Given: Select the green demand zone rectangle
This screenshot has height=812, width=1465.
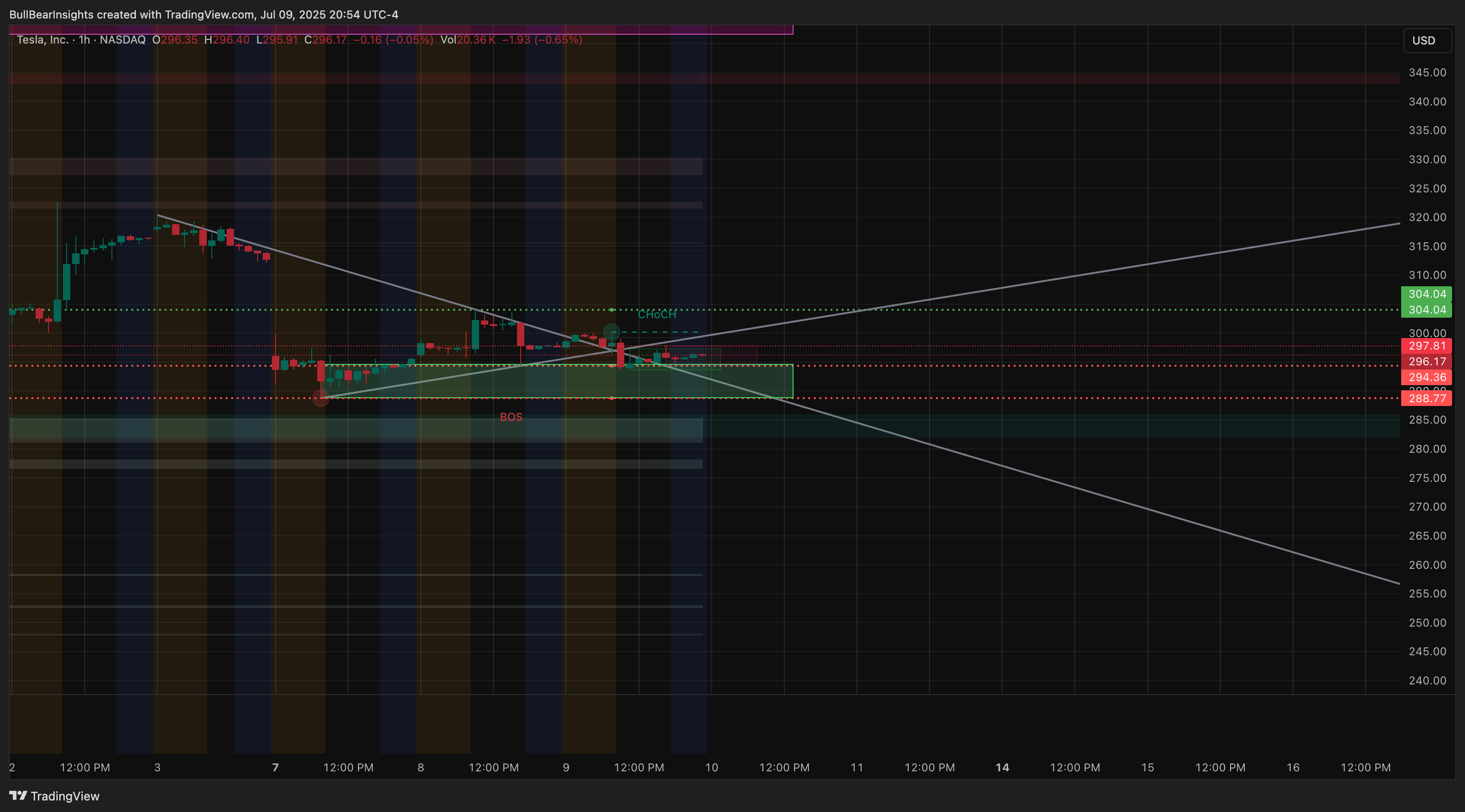Looking at the screenshot, I should coord(557,381).
